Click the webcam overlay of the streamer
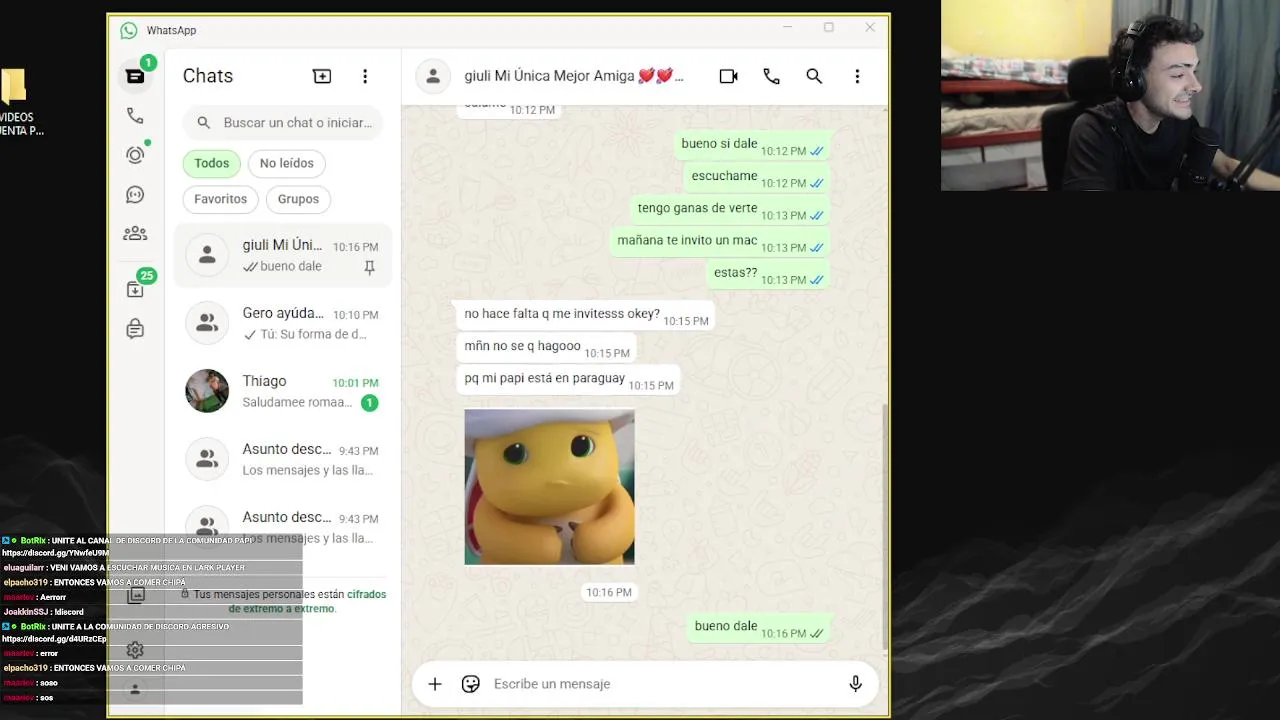The image size is (1280, 720). click(1110, 95)
